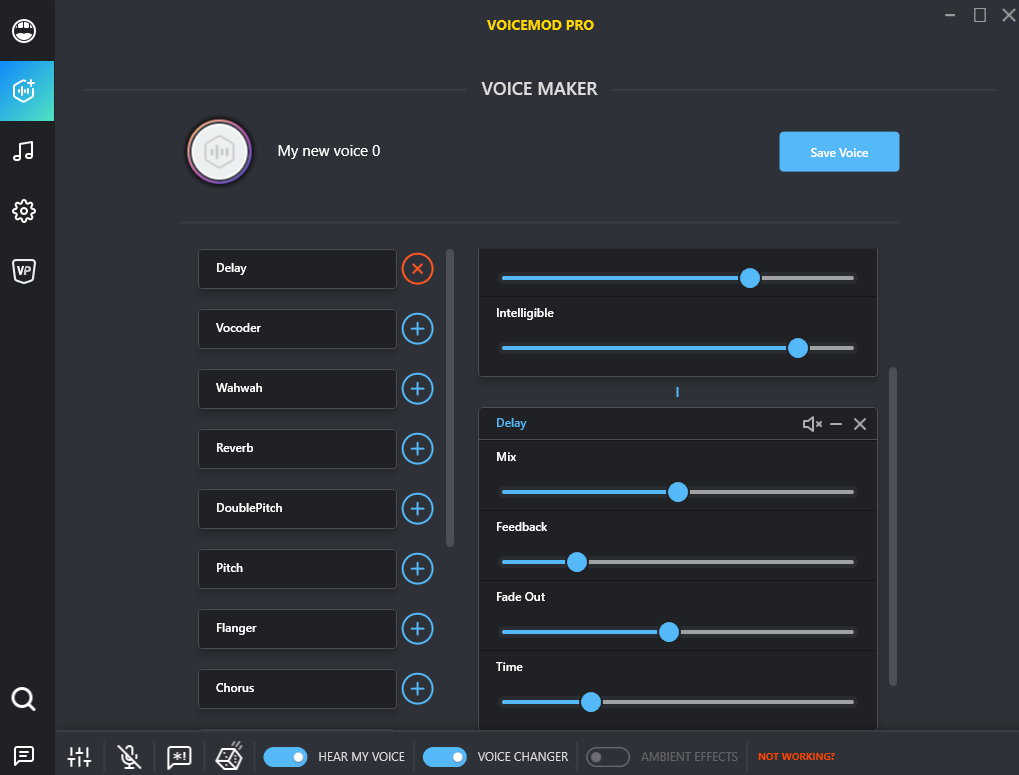
Task: Select the Reverb effect in list
Action: [x=297, y=449]
